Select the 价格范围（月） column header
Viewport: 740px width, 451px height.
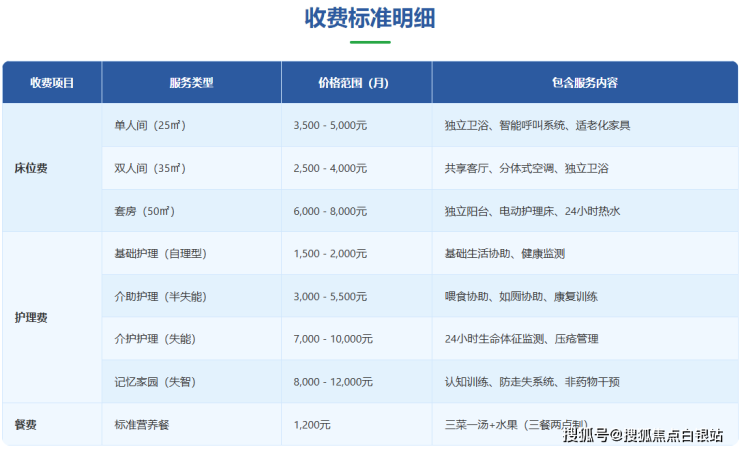pyautogui.click(x=356, y=83)
